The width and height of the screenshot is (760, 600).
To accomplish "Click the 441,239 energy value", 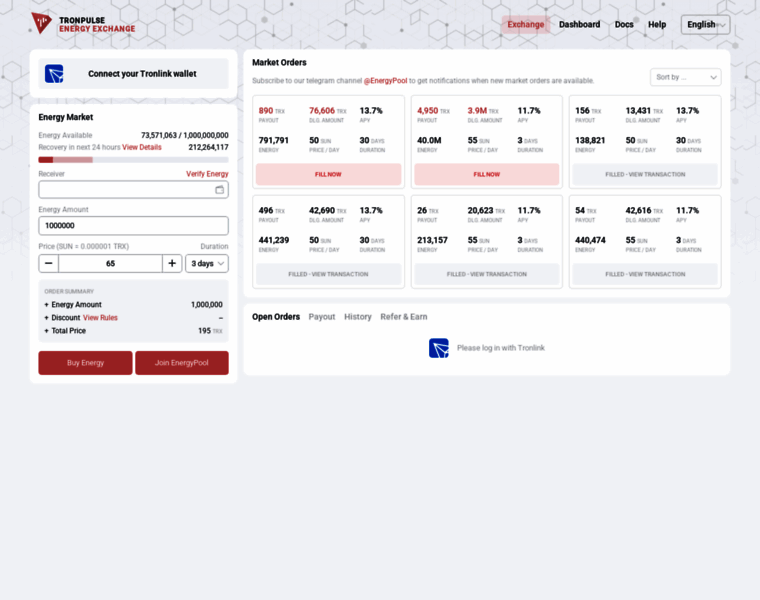I will [273, 240].
